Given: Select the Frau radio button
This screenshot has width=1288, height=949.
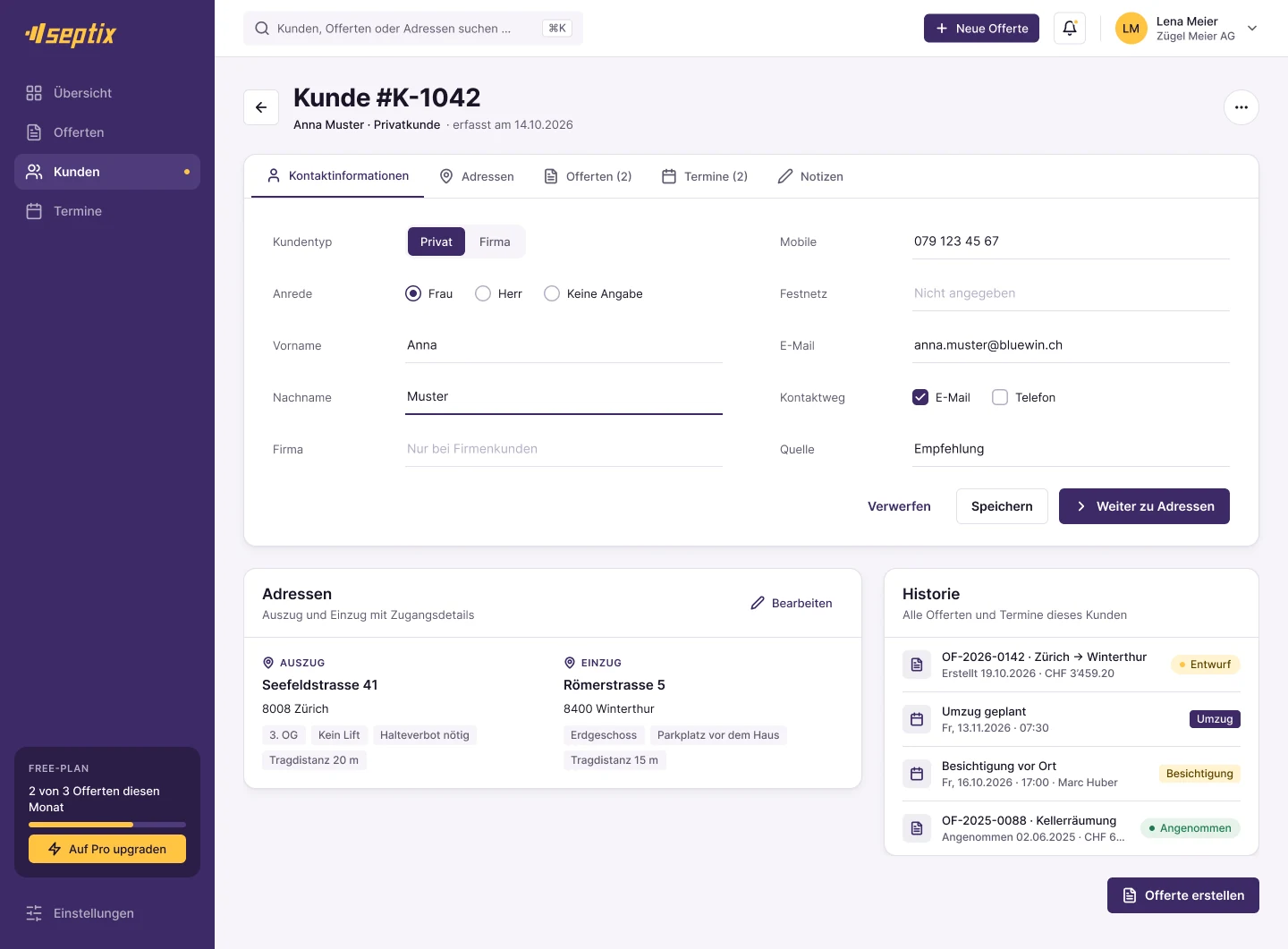Looking at the screenshot, I should point(413,293).
